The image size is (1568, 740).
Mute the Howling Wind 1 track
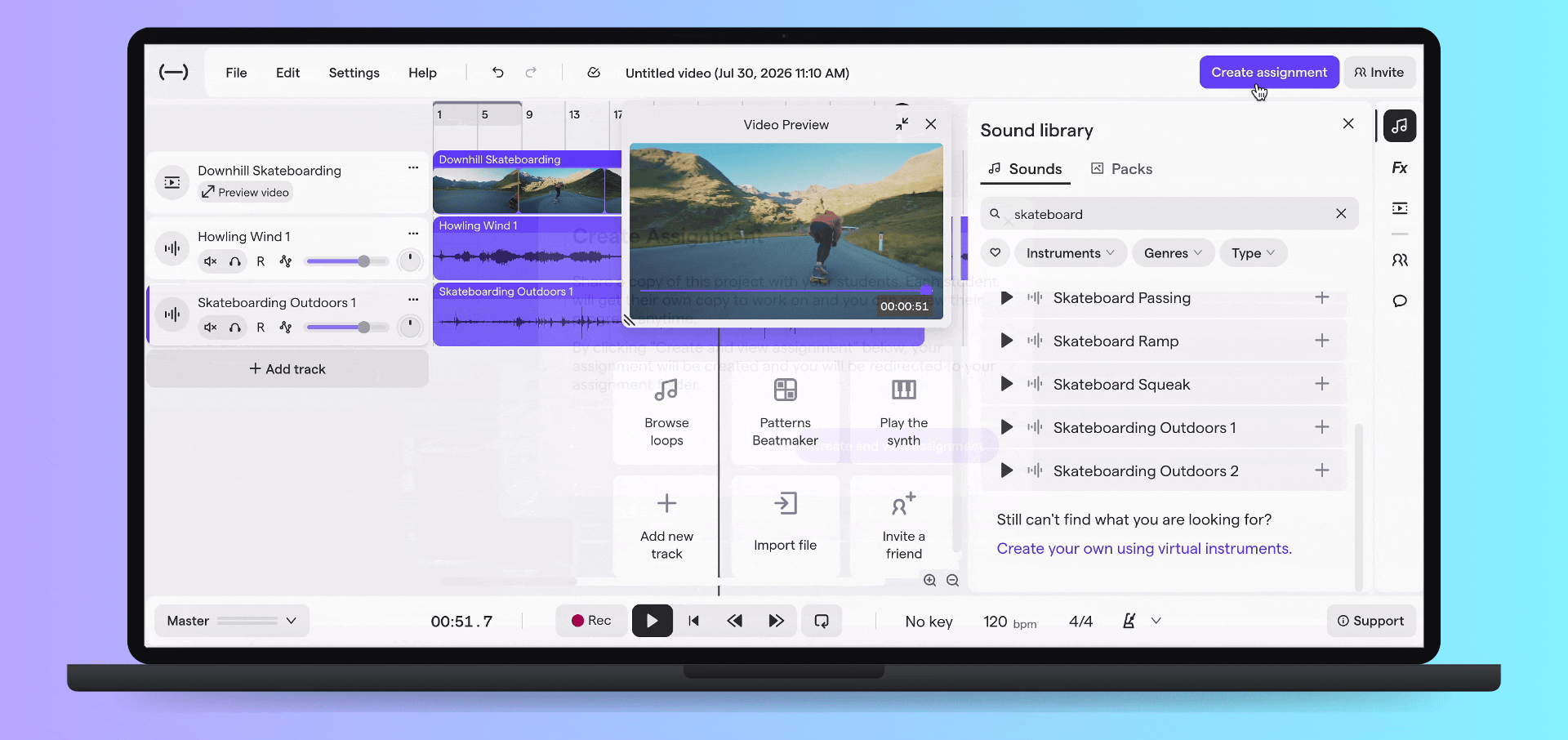210,261
